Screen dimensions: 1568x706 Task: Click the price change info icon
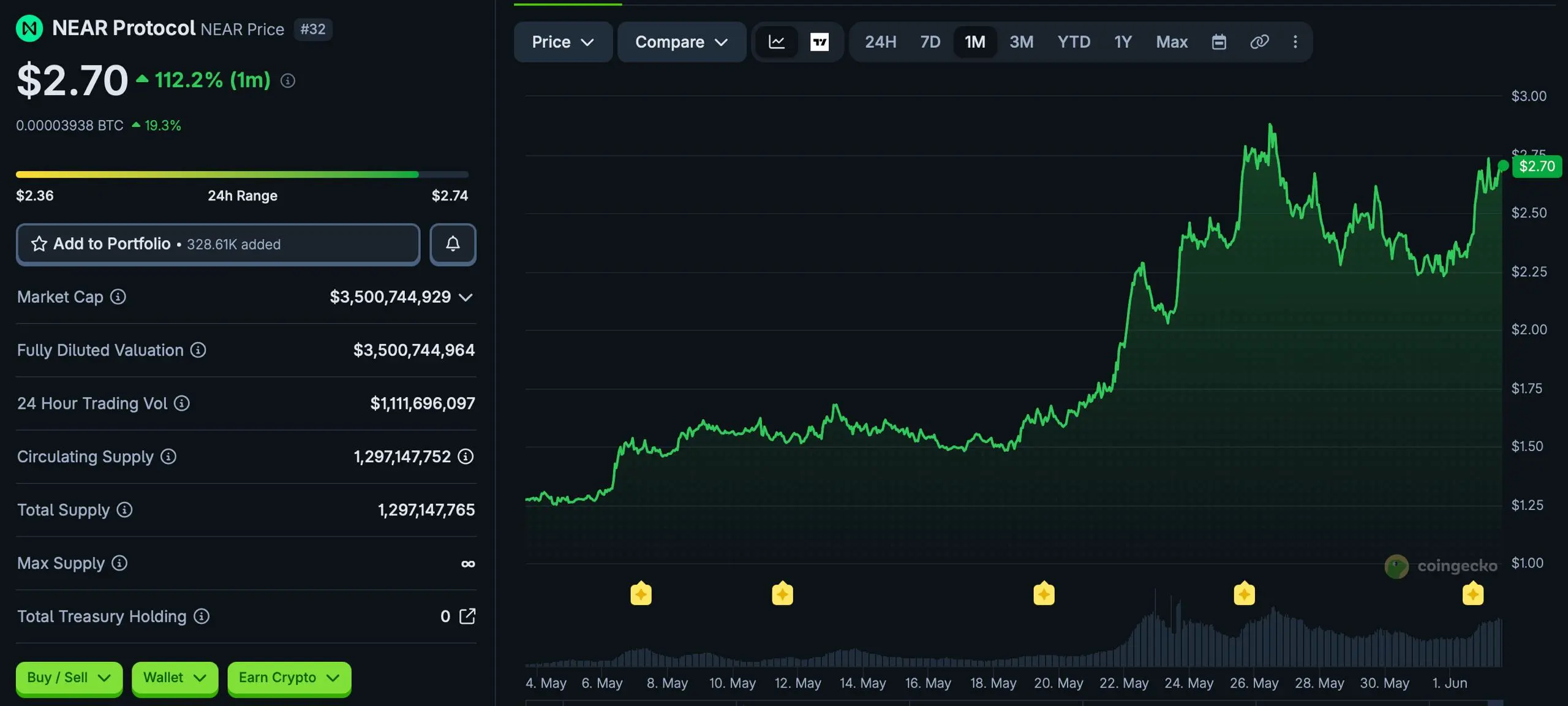pyautogui.click(x=288, y=80)
